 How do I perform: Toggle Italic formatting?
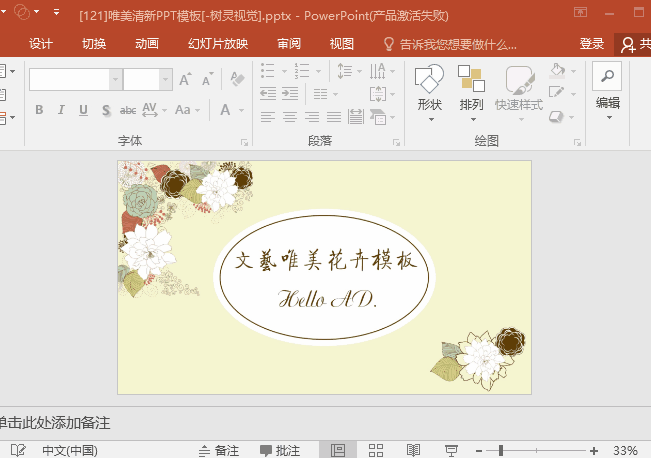pyautogui.click(x=61, y=110)
